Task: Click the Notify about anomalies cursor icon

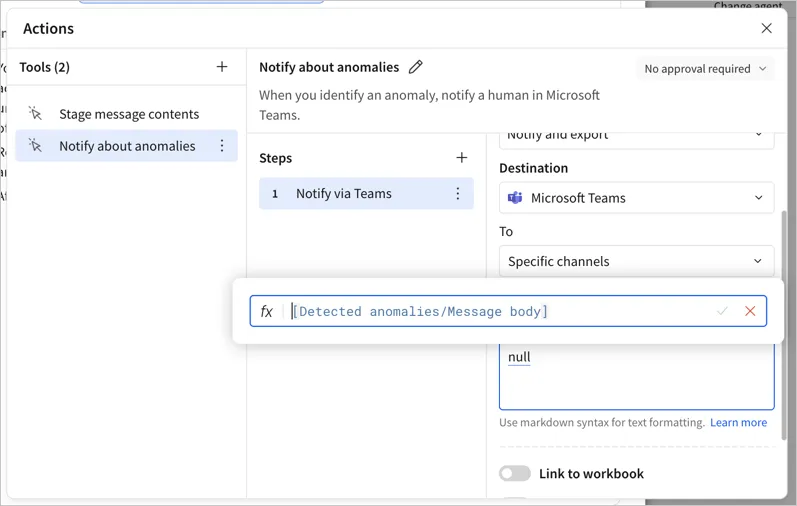Action: click(x=35, y=145)
